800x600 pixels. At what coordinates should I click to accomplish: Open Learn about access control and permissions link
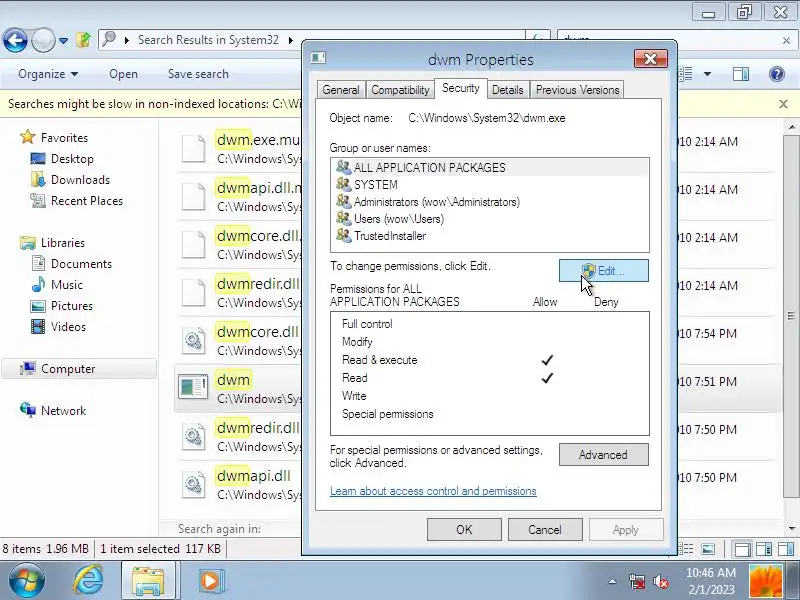(433, 491)
